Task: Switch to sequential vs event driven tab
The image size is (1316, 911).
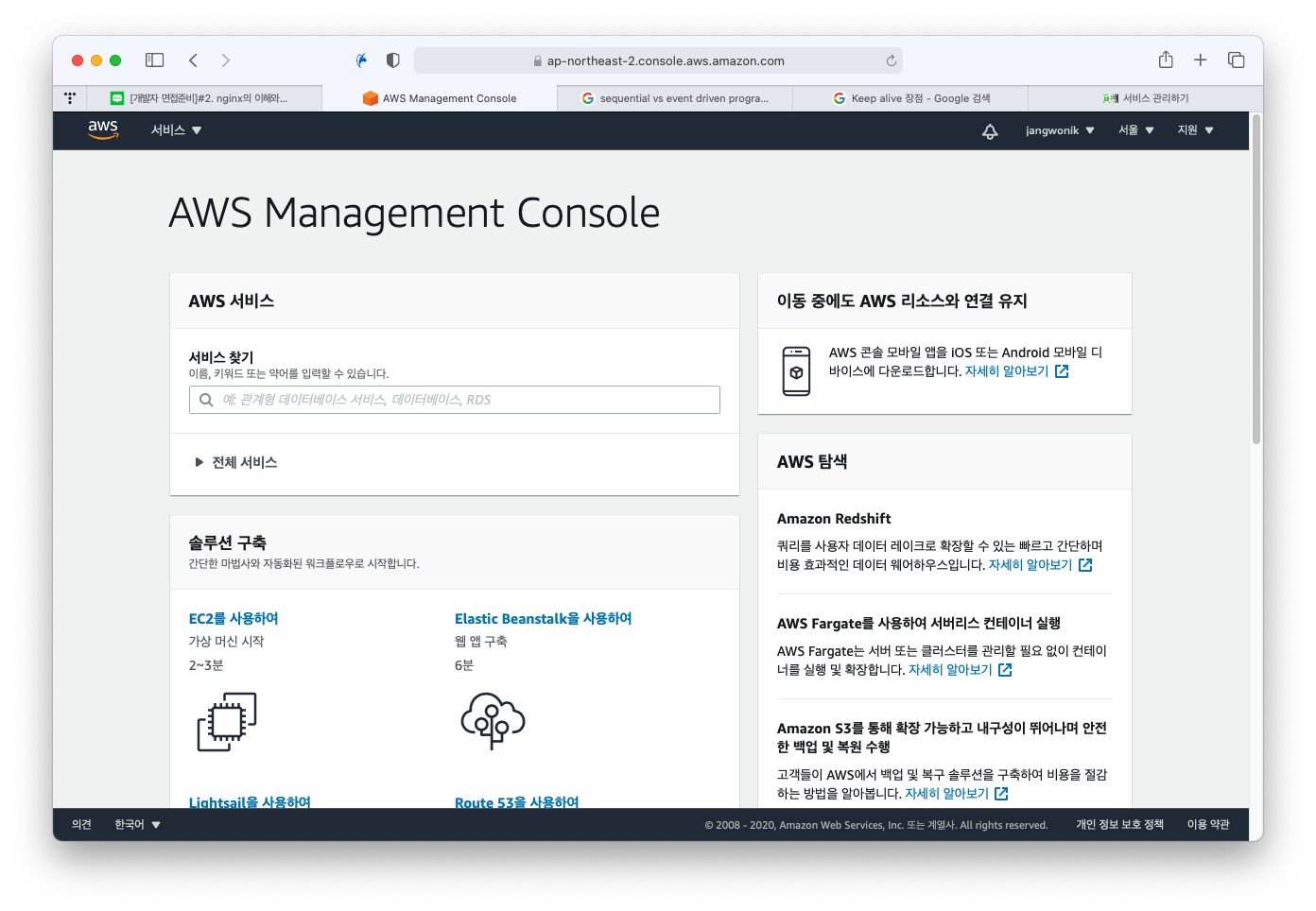Action: 675,98
